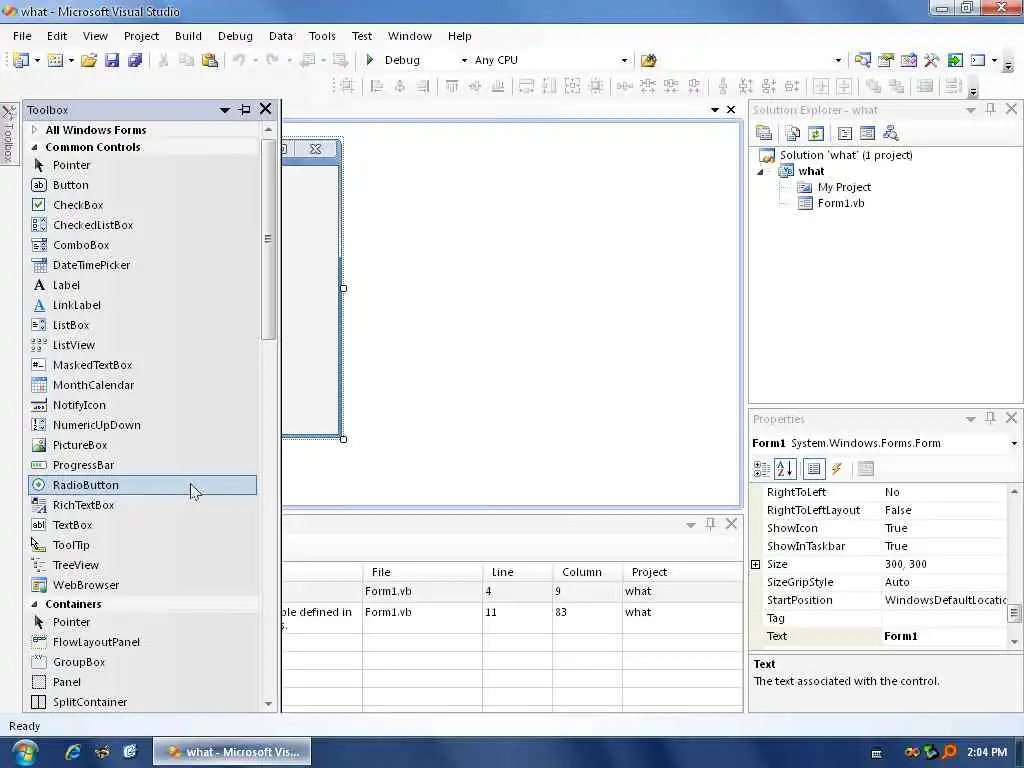Launch Internet Explorer from the taskbar
1024x768 pixels.
pyautogui.click(x=72, y=752)
